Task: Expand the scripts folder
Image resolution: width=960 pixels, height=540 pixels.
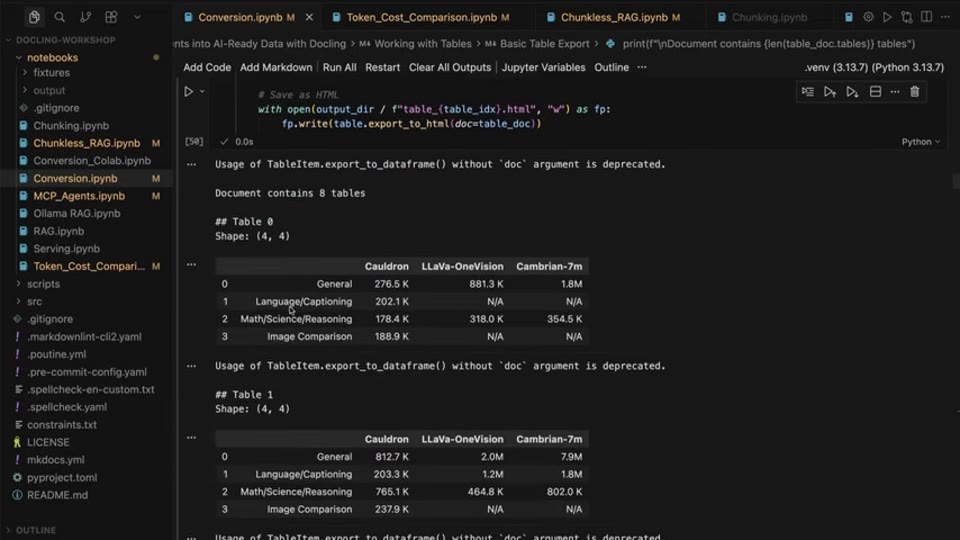Action: (x=43, y=284)
